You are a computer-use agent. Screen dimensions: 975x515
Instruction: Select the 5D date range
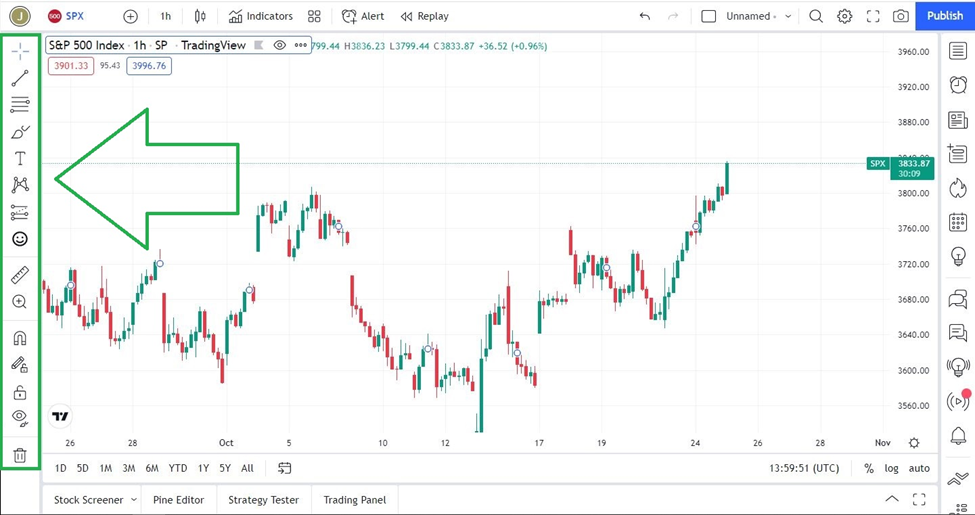tap(83, 468)
